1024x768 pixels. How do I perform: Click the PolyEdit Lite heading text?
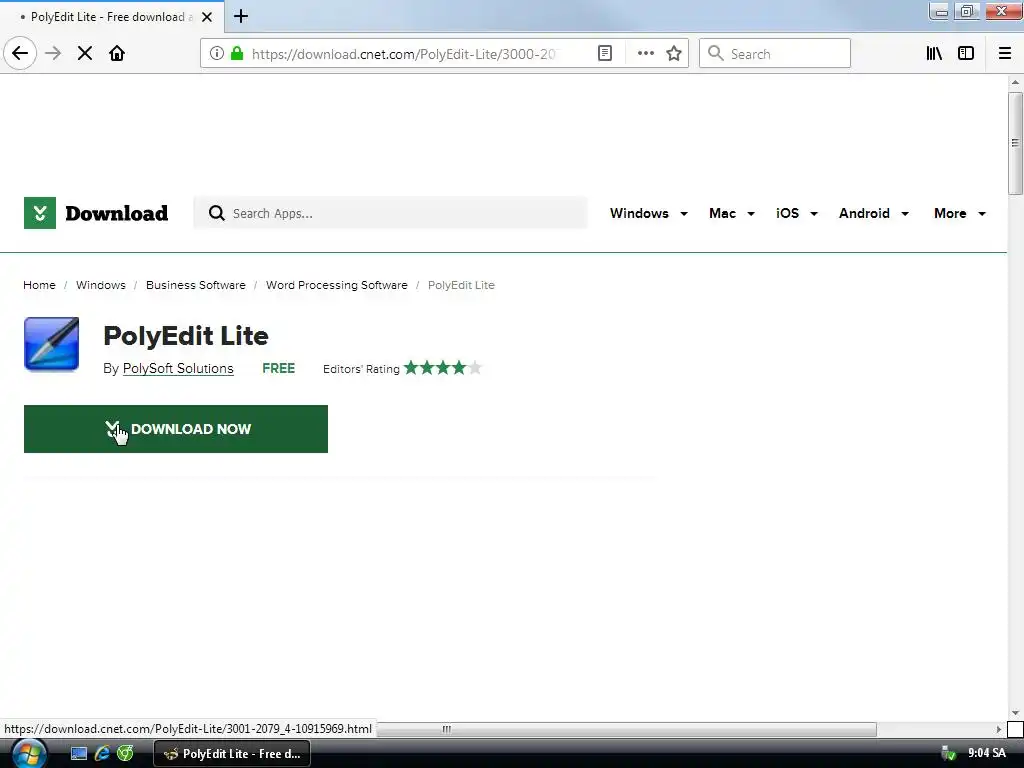pyautogui.click(x=185, y=336)
